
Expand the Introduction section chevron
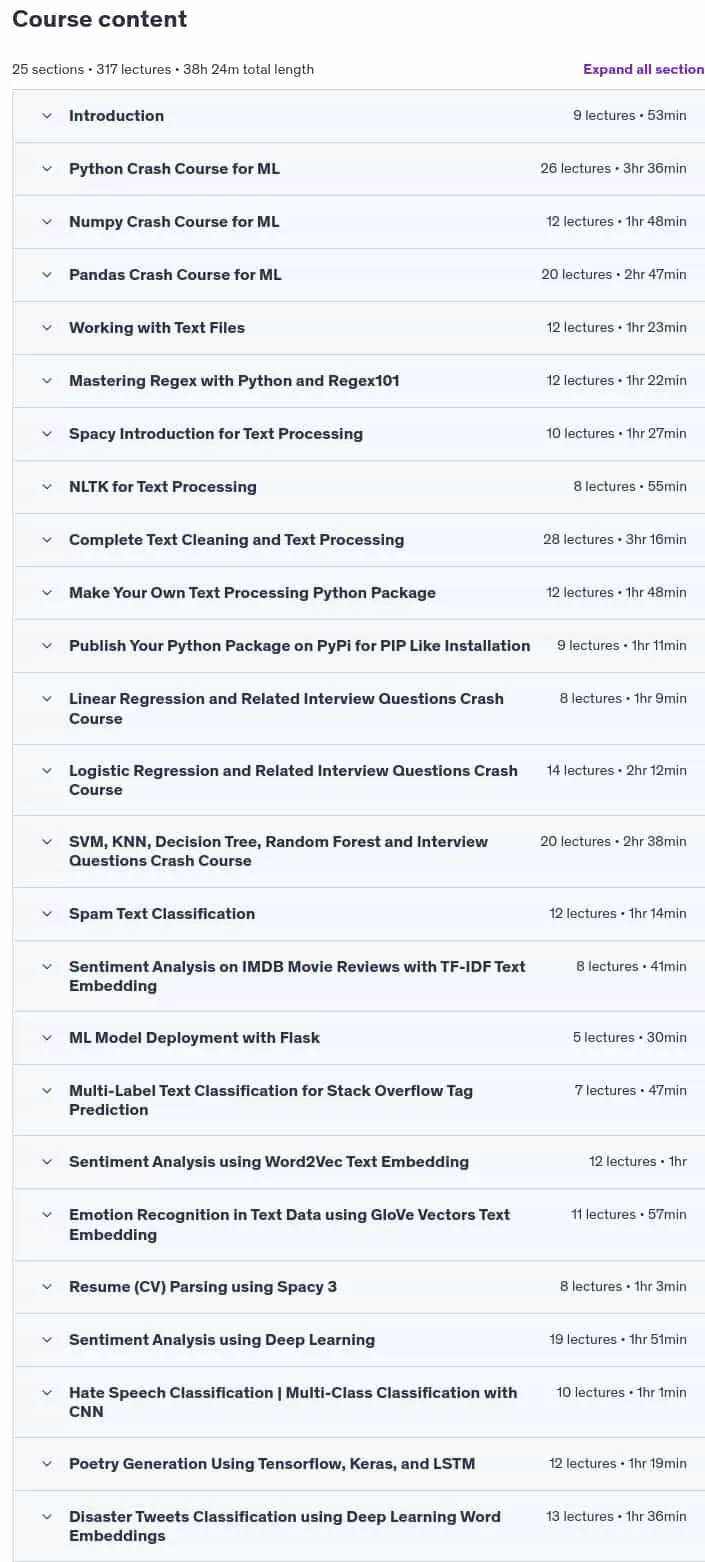click(x=46, y=116)
